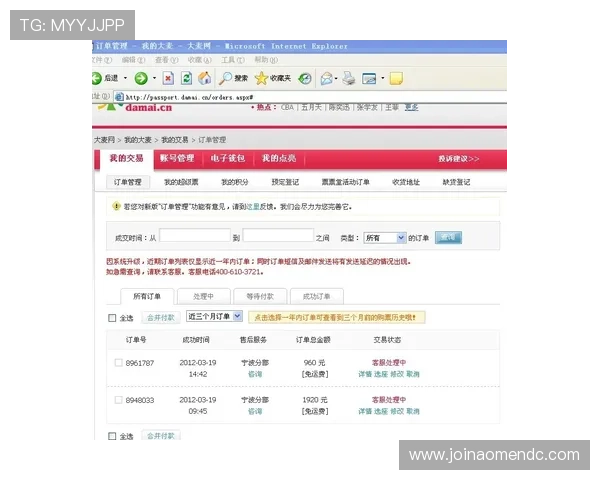Click 更多 link in hot topics
Screen dimensions: 600x480
coord(411,107)
